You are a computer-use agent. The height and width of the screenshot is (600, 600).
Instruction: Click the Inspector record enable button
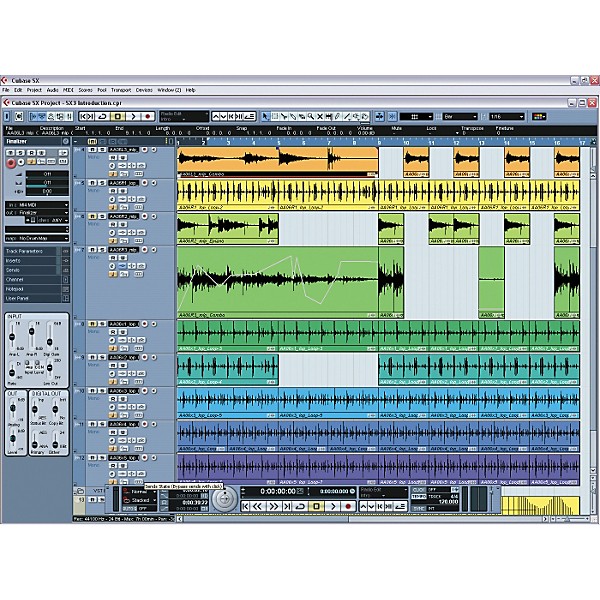[11, 162]
